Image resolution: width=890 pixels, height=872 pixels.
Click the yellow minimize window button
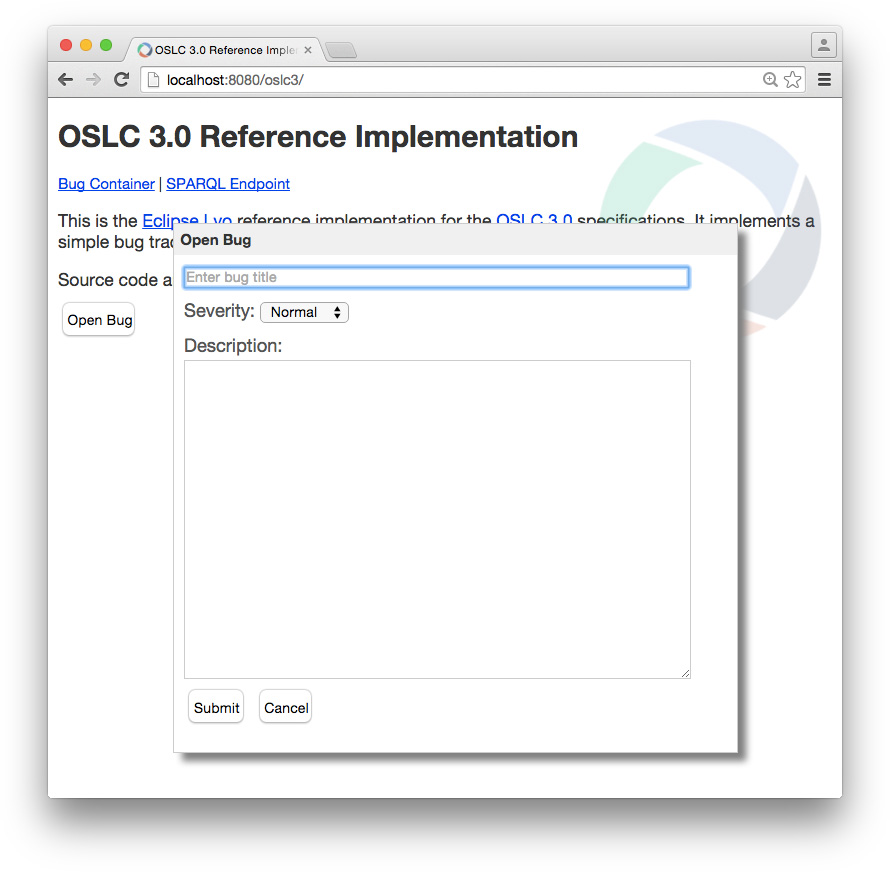[86, 45]
